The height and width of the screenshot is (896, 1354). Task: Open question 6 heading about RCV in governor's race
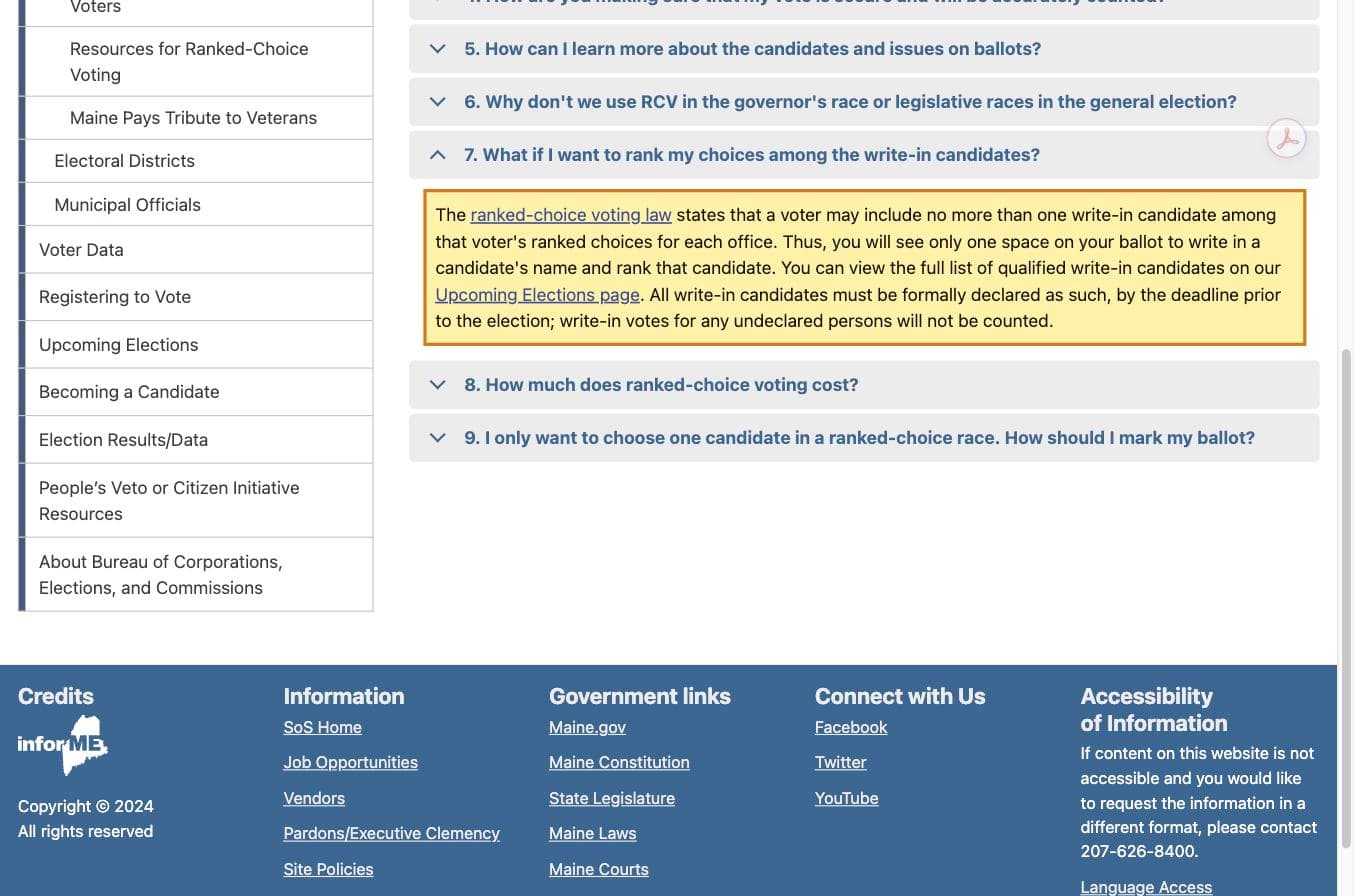click(851, 102)
